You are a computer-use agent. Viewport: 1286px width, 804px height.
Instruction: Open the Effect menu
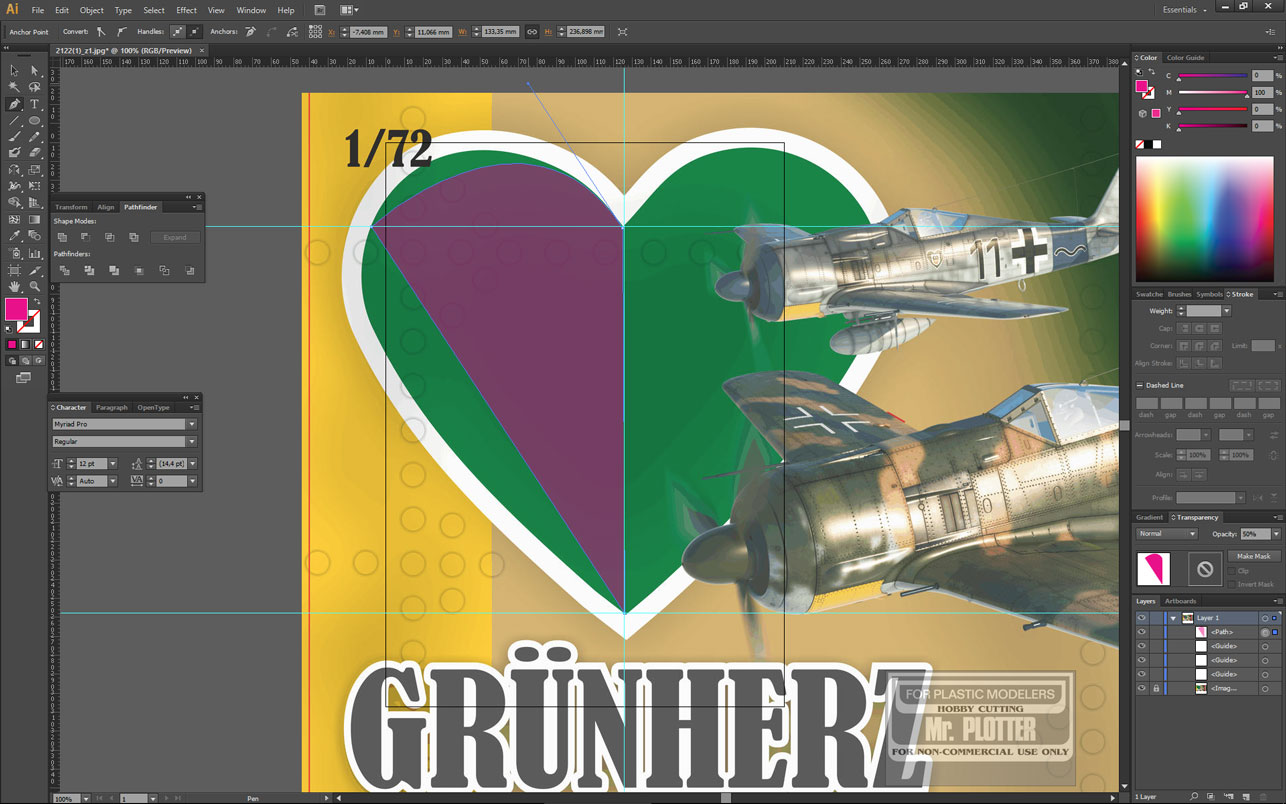click(x=186, y=10)
